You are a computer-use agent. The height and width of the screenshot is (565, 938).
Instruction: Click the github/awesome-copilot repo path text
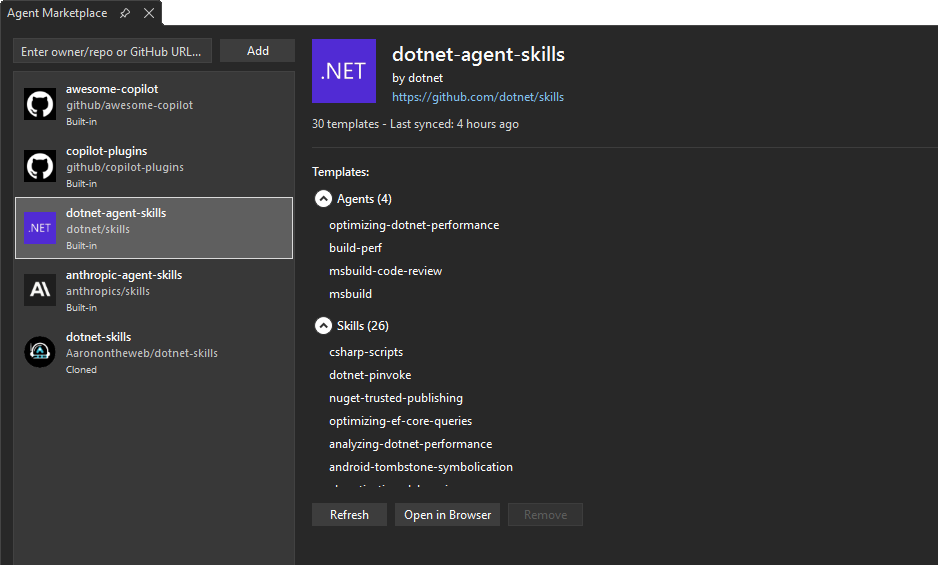point(129,105)
